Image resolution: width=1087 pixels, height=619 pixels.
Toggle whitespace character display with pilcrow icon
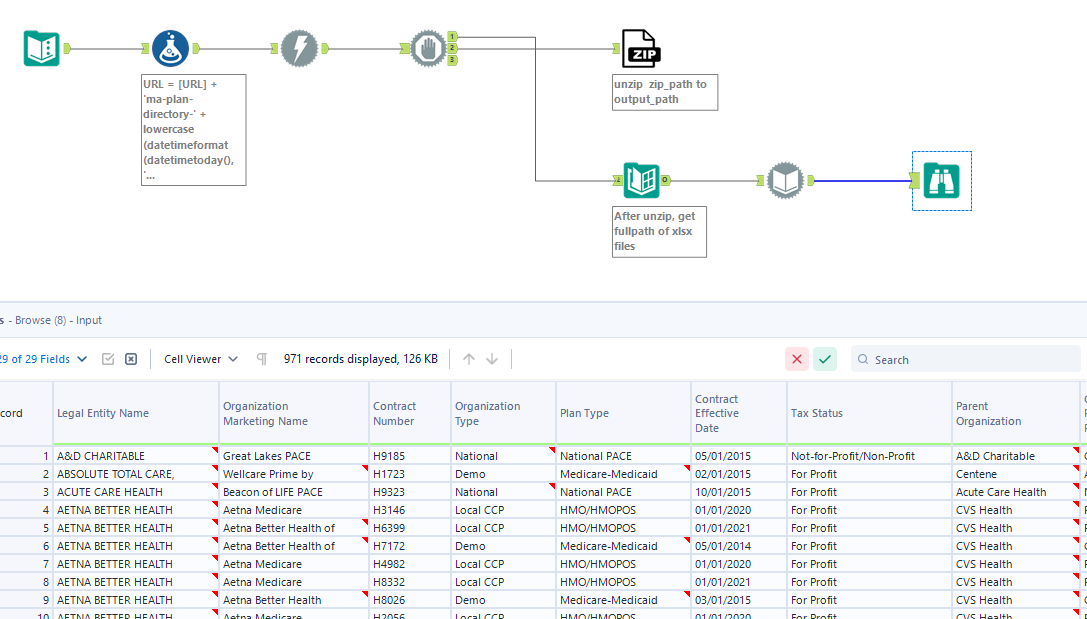click(x=261, y=358)
